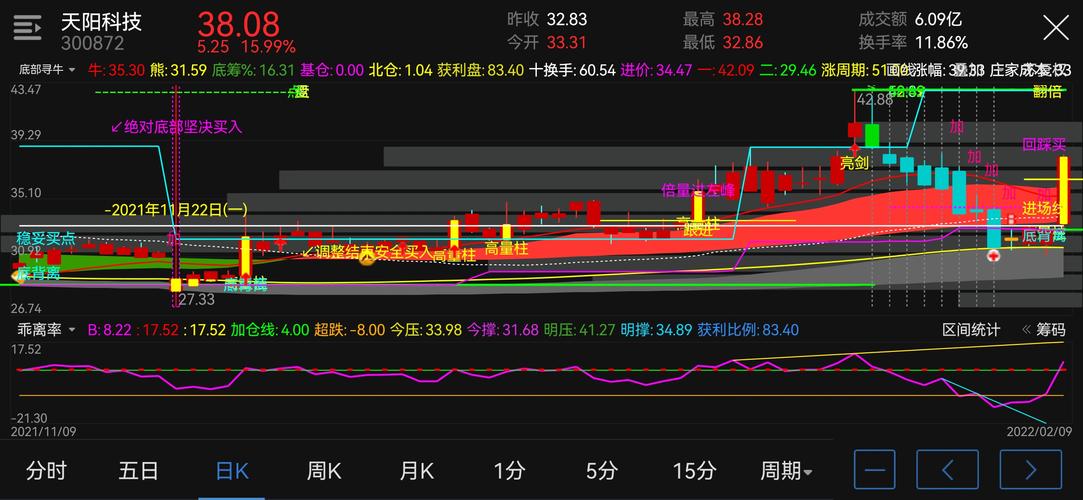
Task: Click low price label 27.33
Action: click(196, 300)
